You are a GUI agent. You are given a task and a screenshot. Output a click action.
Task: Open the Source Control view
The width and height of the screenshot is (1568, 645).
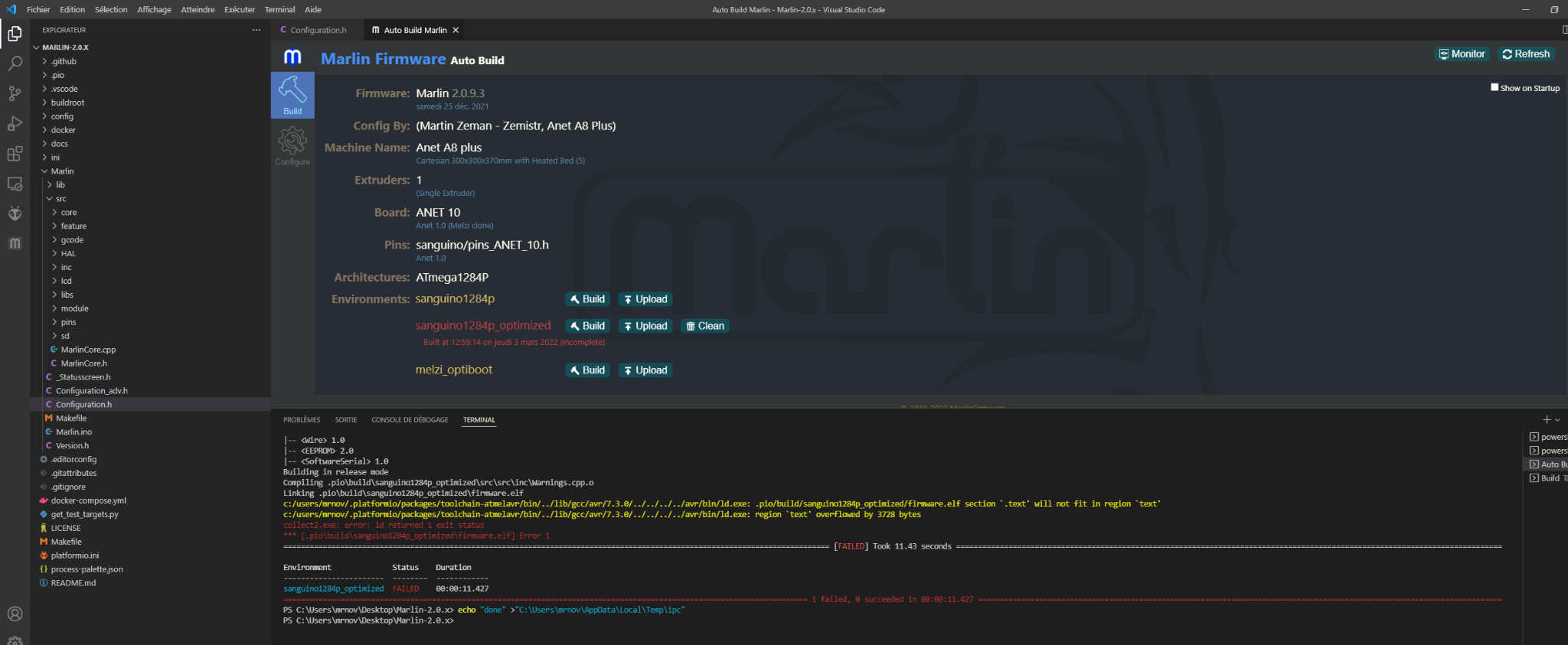[15, 93]
